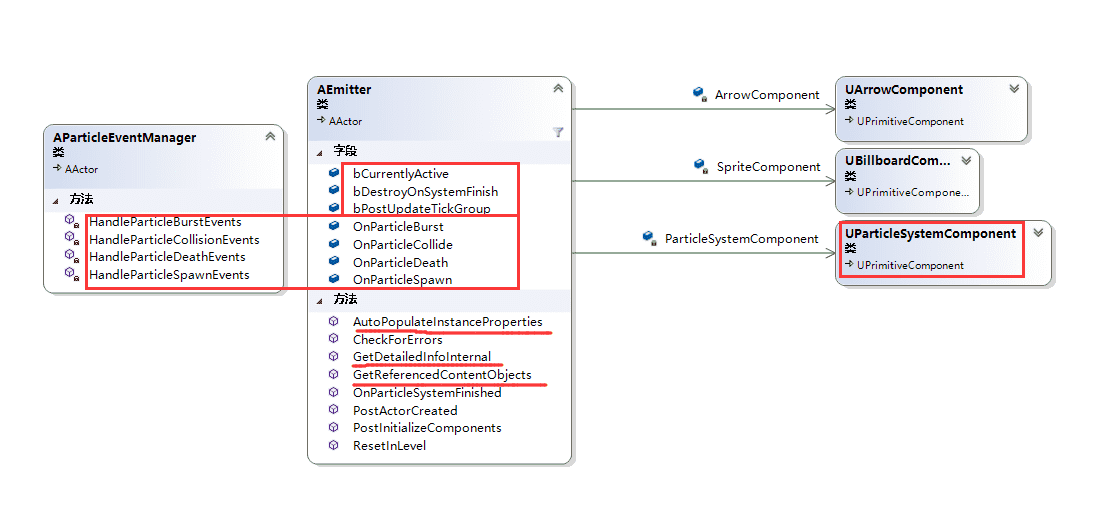
Task: Select the GetReferencedContentObjects method
Action: click(x=442, y=375)
